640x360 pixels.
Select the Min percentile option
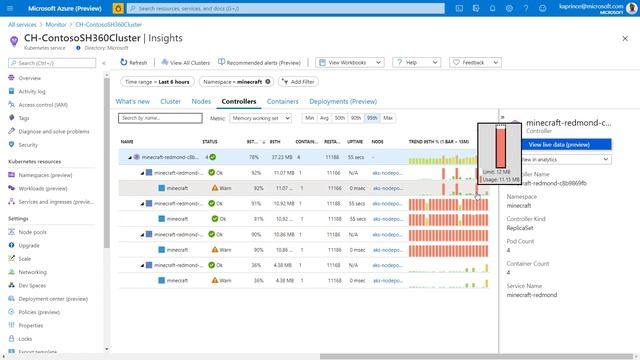(x=309, y=118)
